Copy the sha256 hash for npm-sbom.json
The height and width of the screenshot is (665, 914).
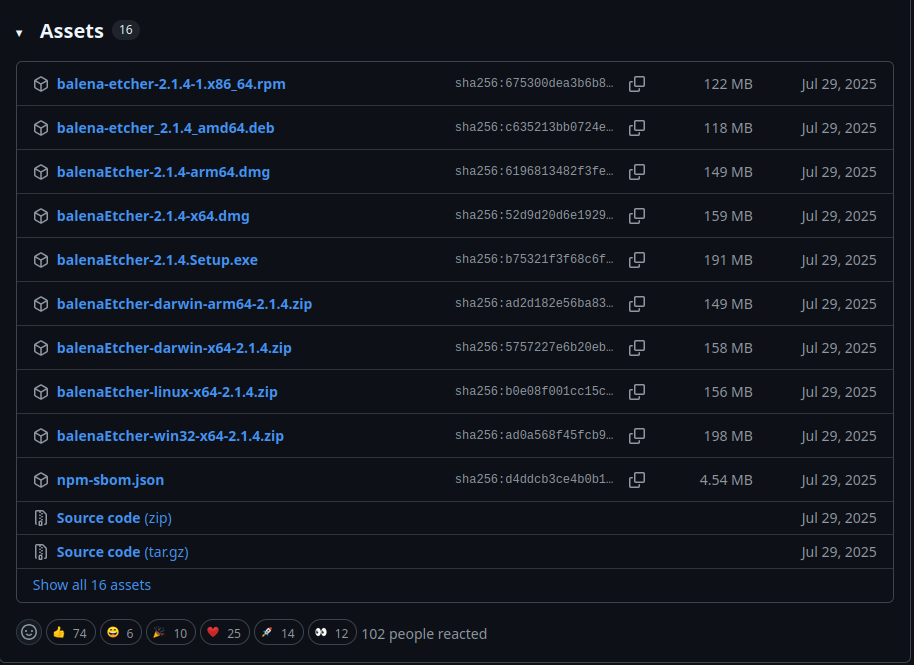pyautogui.click(x=637, y=480)
